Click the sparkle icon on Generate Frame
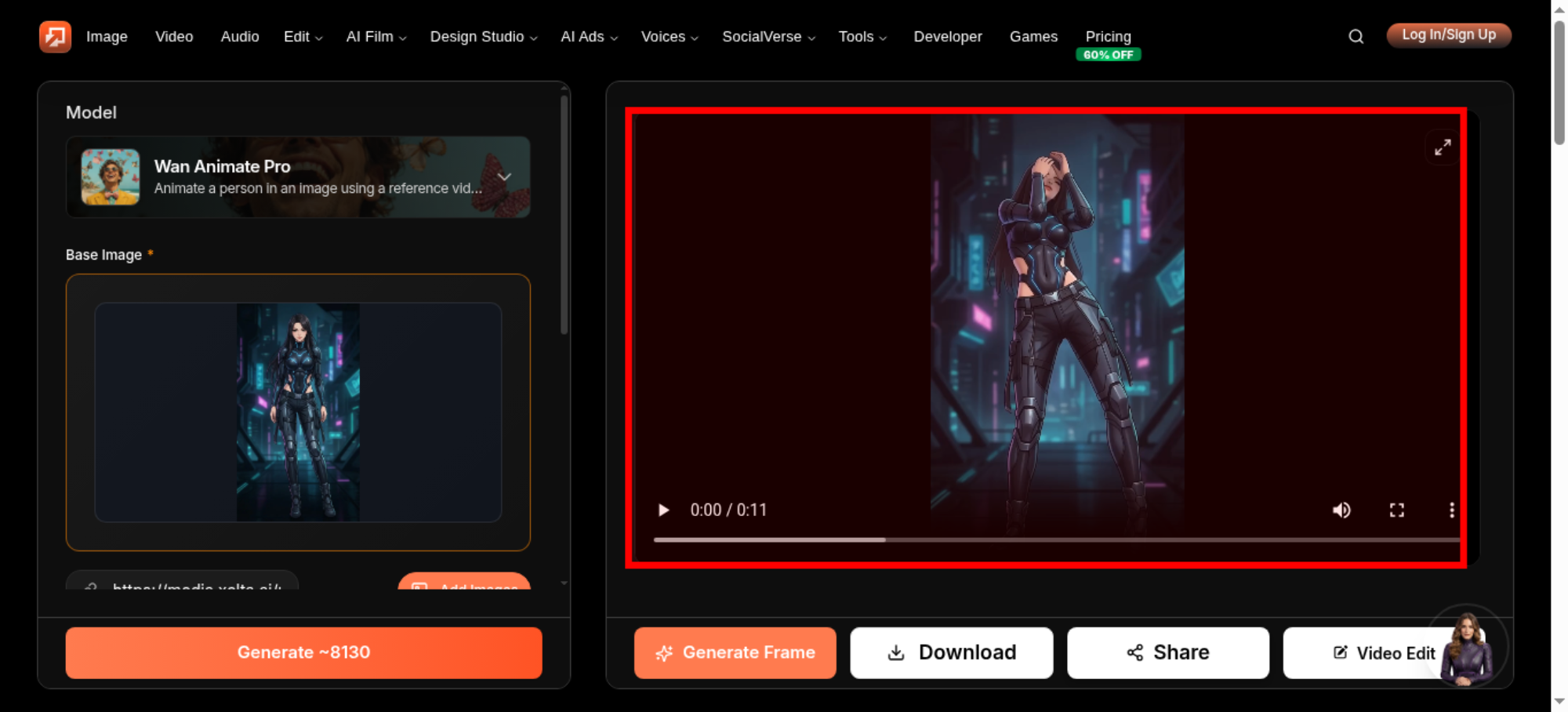Image resolution: width=1568 pixels, height=712 pixels. 664,653
